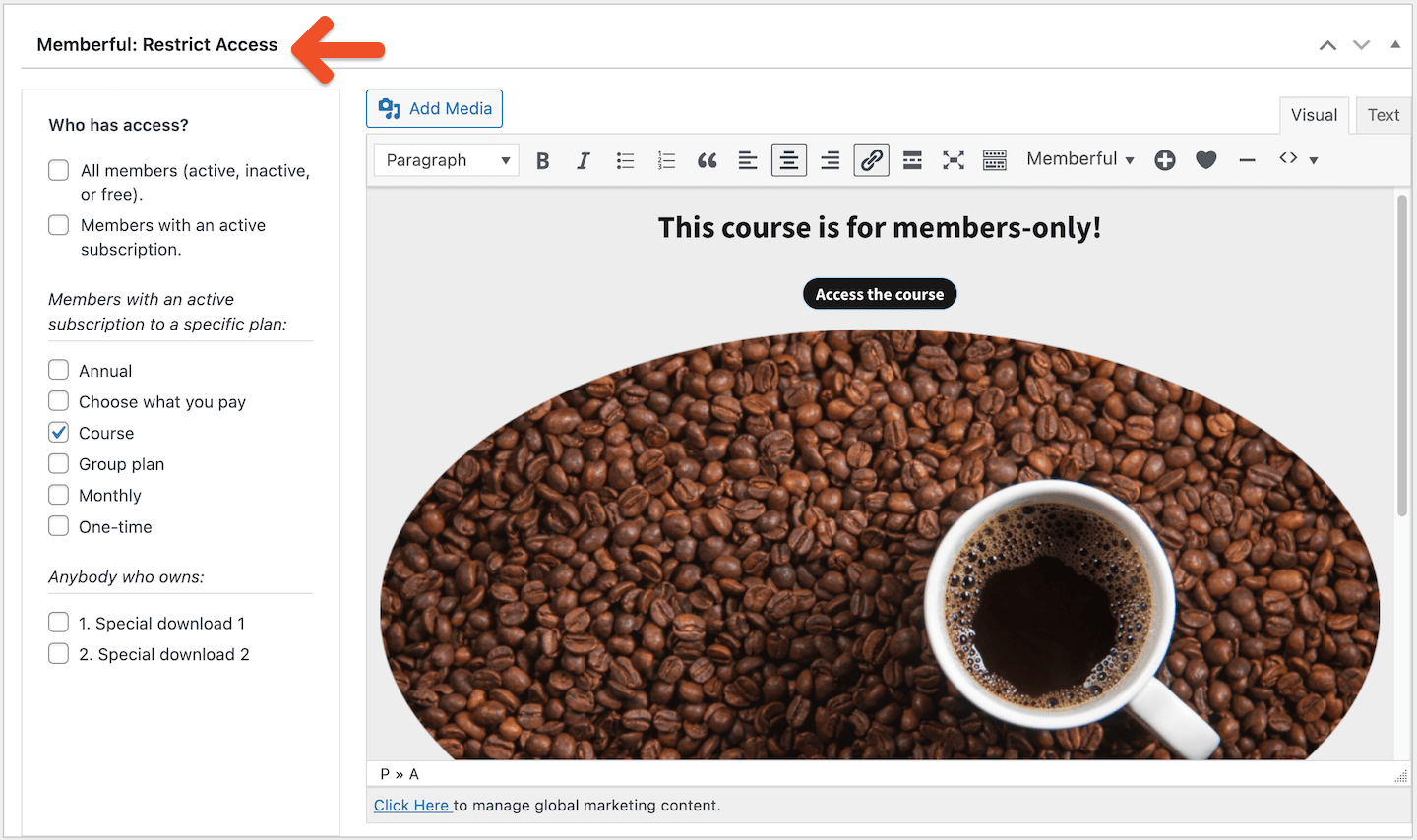Align text to the right

(830, 160)
